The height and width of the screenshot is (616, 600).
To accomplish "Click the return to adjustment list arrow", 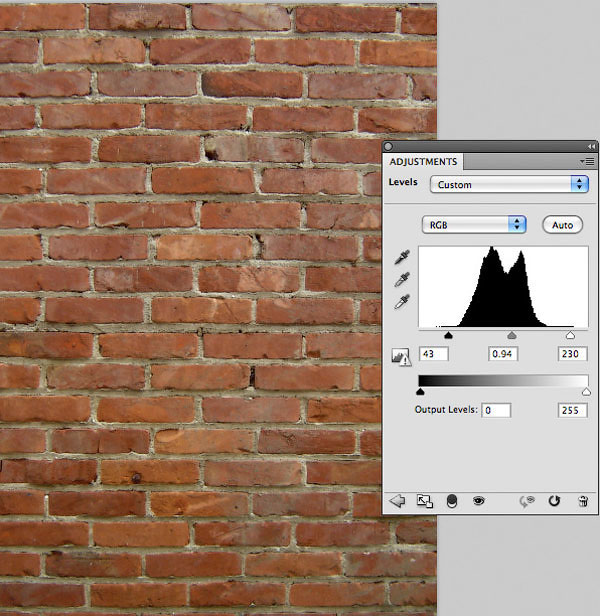I will click(397, 501).
